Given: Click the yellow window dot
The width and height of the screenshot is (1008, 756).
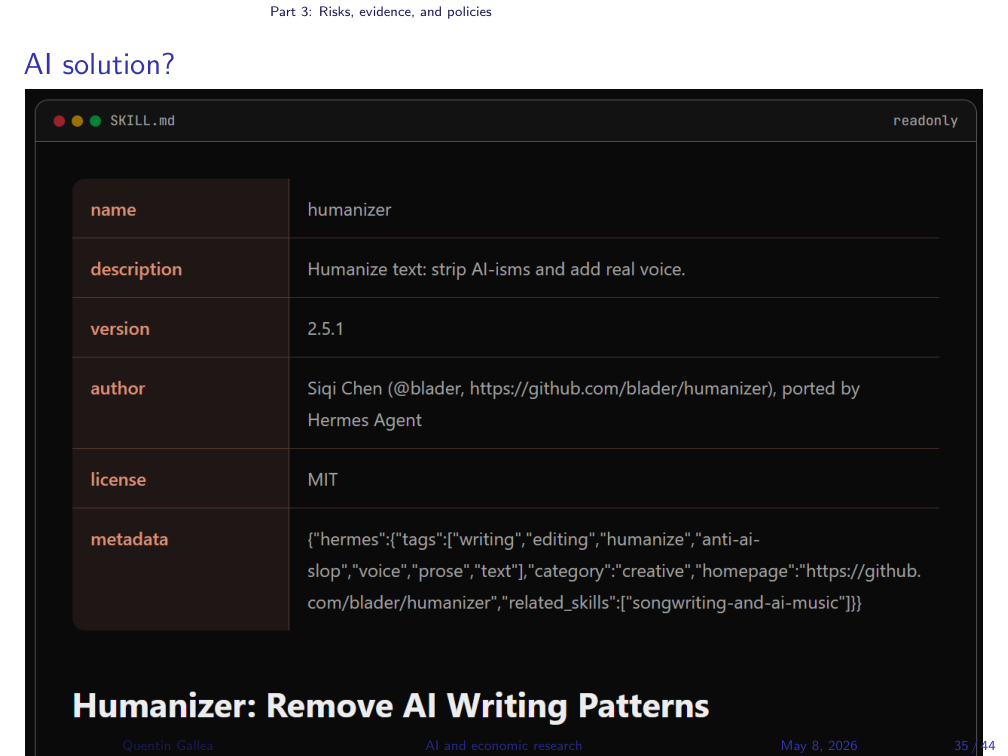Looking at the screenshot, I should pos(77,121).
